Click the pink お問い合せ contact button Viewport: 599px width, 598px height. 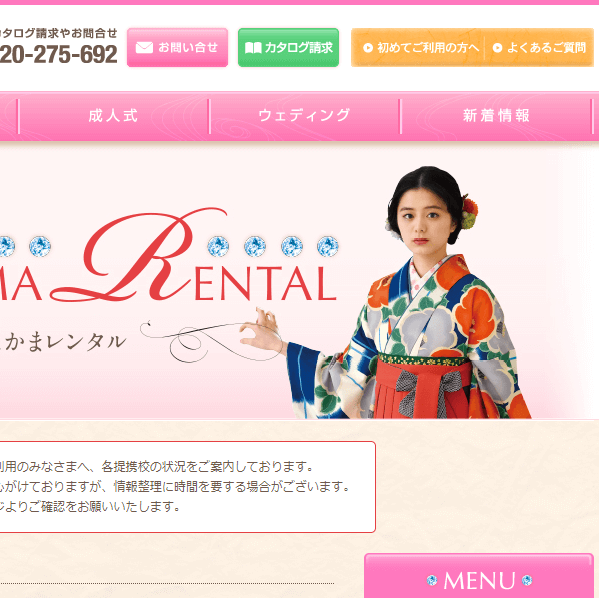click(177, 47)
